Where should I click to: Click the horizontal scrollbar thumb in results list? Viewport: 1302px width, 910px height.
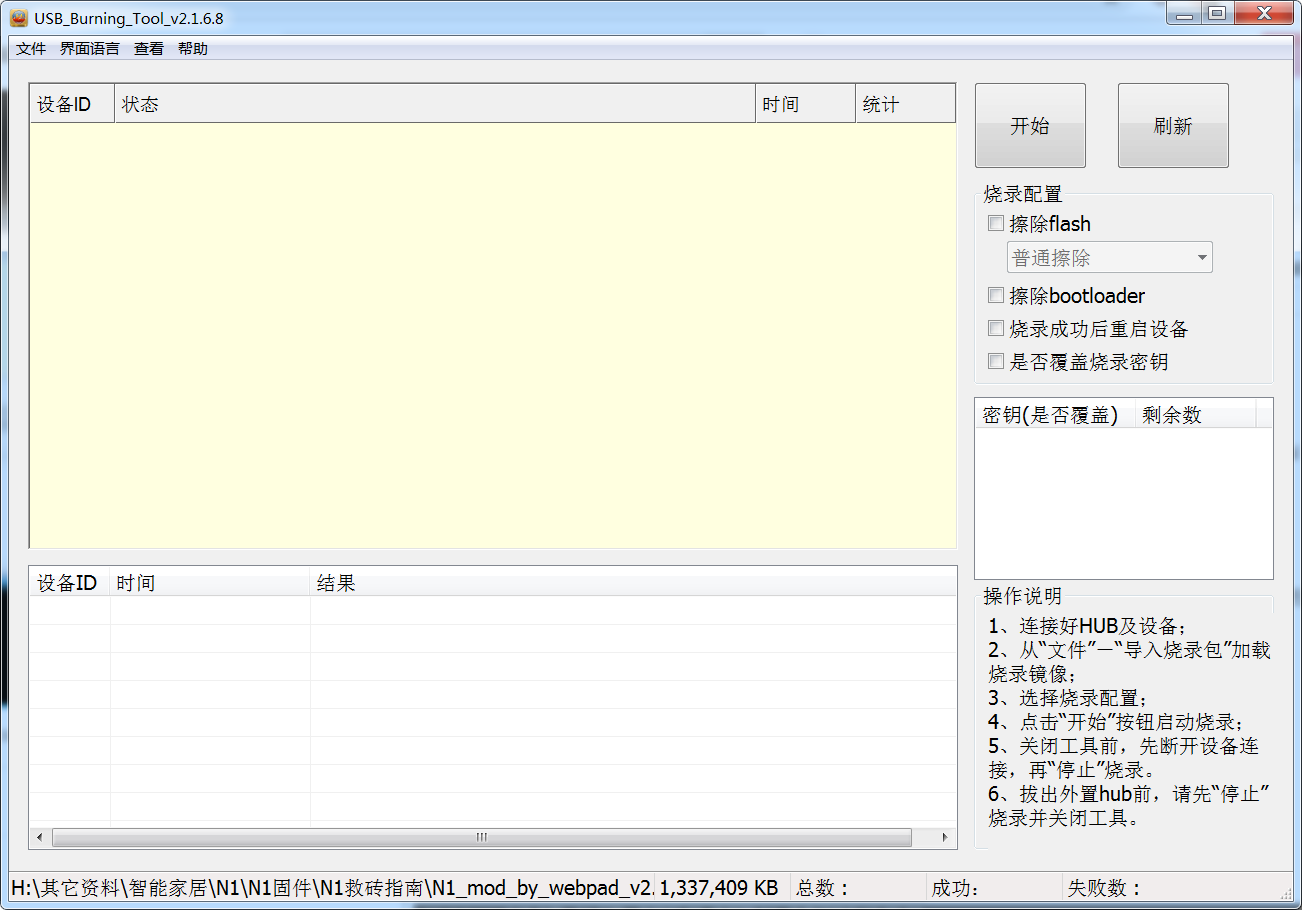click(482, 837)
